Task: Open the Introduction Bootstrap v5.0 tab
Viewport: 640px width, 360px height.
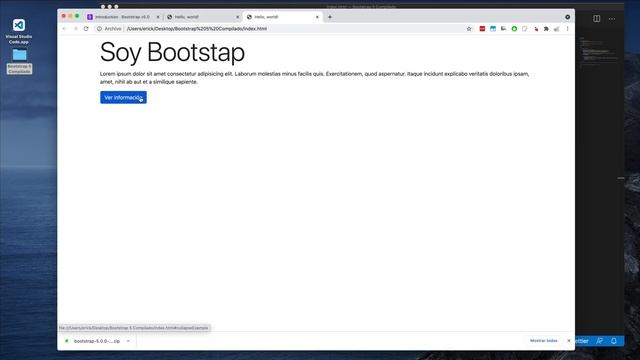Action: pyautogui.click(x=122, y=17)
